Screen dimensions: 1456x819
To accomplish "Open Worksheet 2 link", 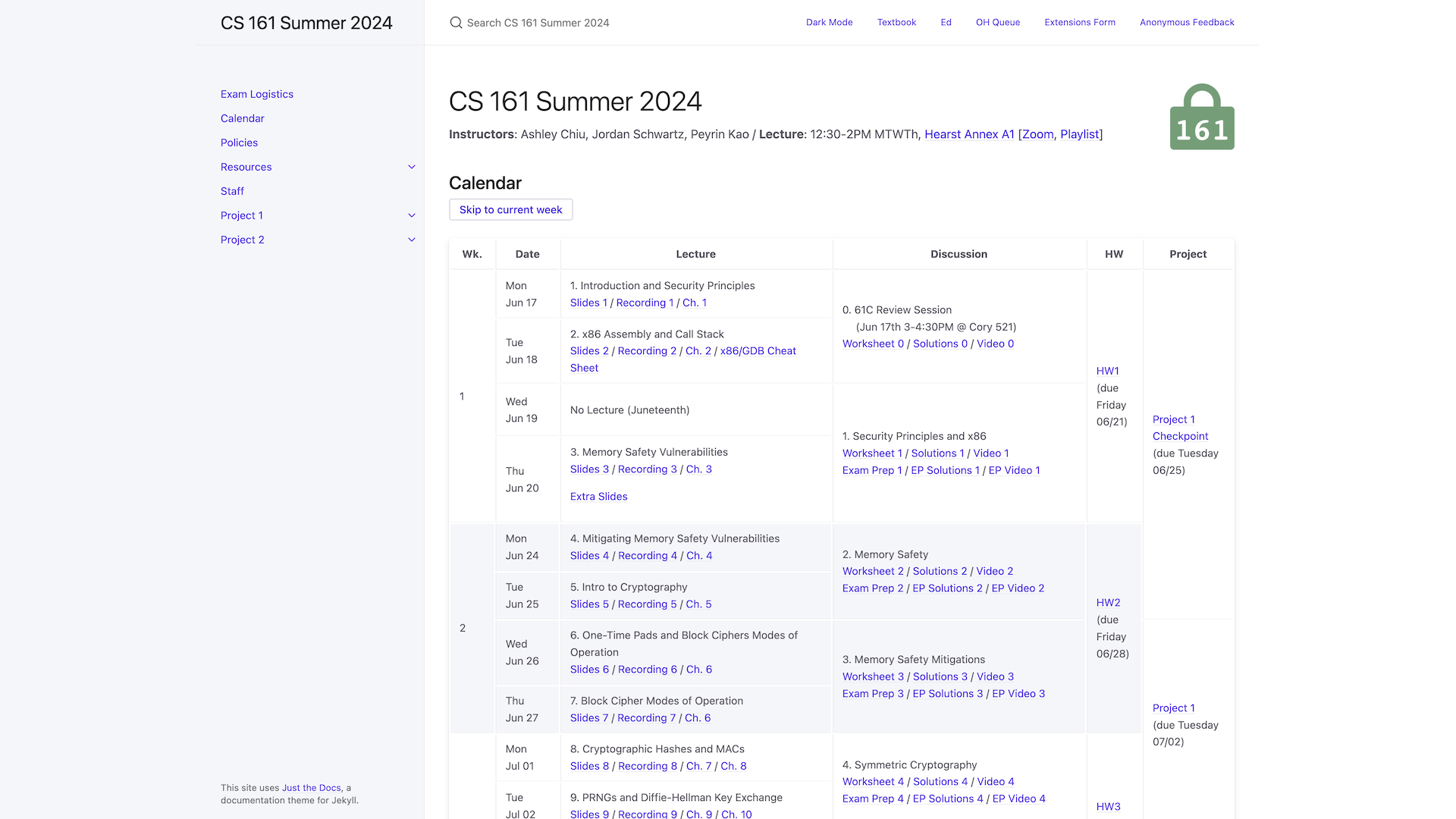I will point(873,571).
